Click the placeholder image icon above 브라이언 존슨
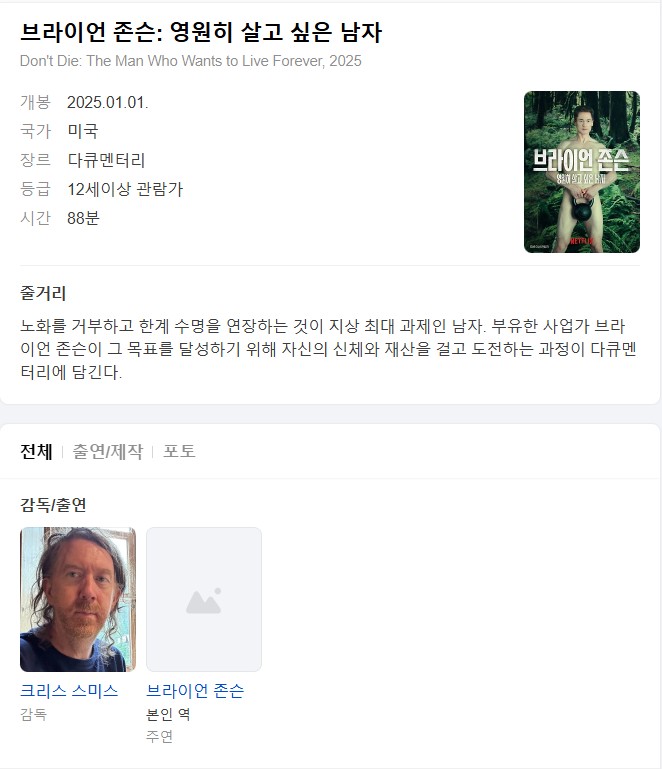 point(204,599)
